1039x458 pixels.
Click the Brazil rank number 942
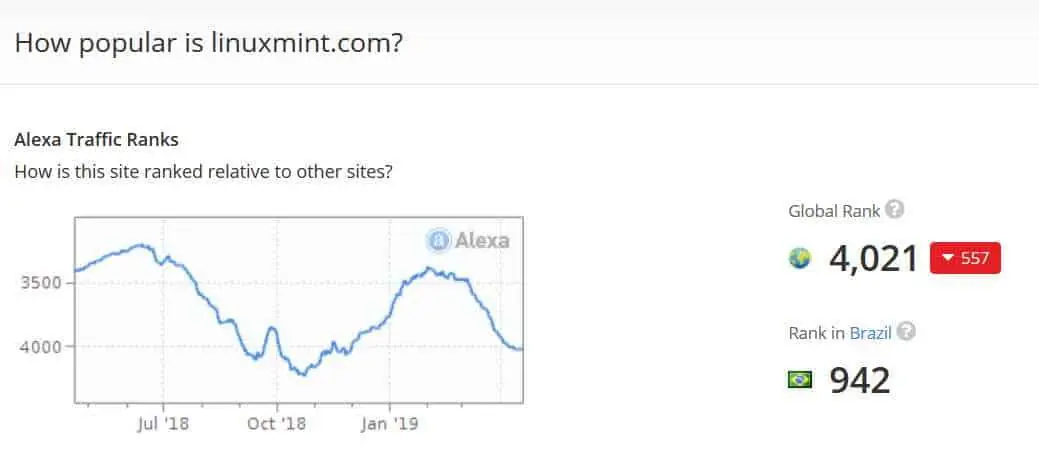(859, 380)
